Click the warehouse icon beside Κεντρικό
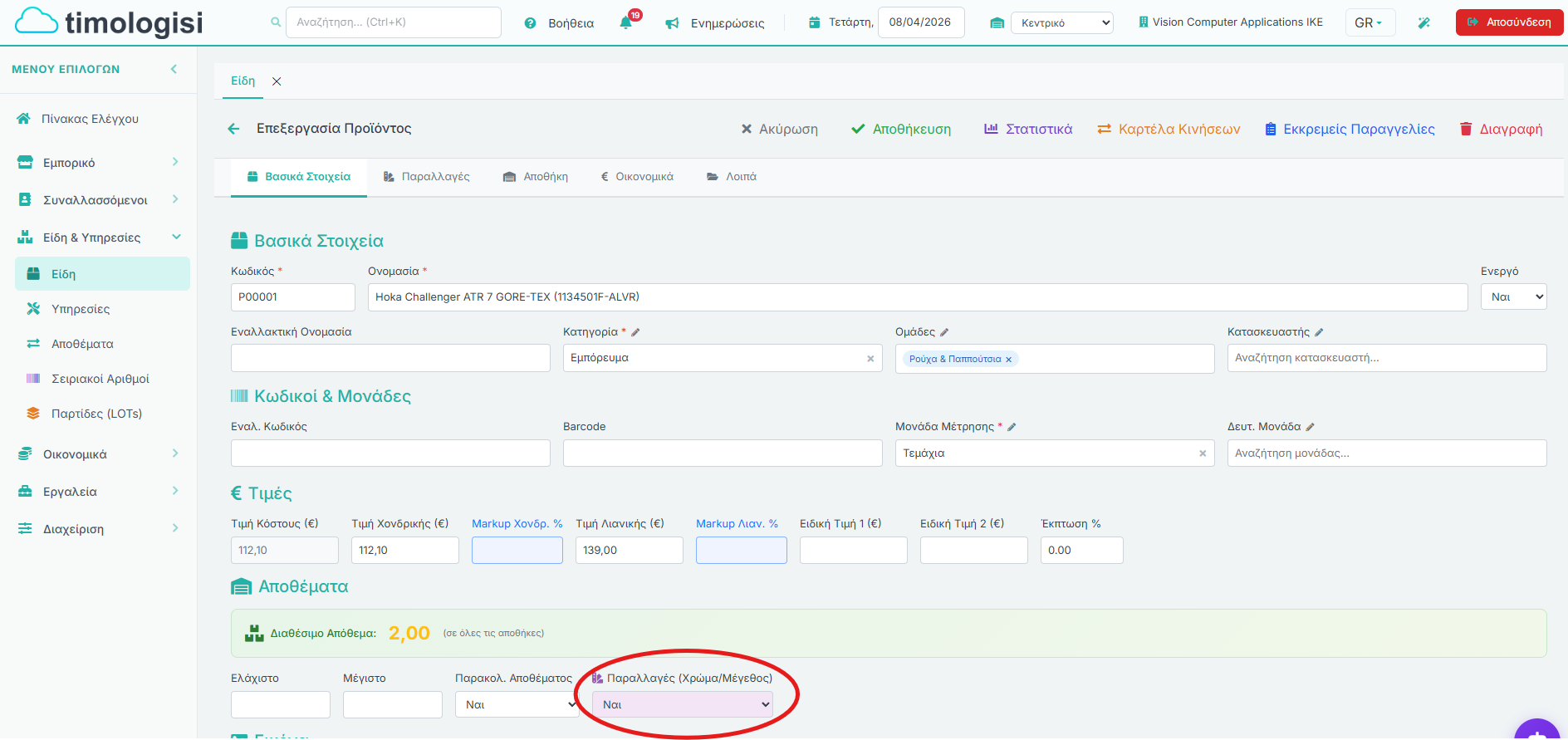 click(x=997, y=23)
